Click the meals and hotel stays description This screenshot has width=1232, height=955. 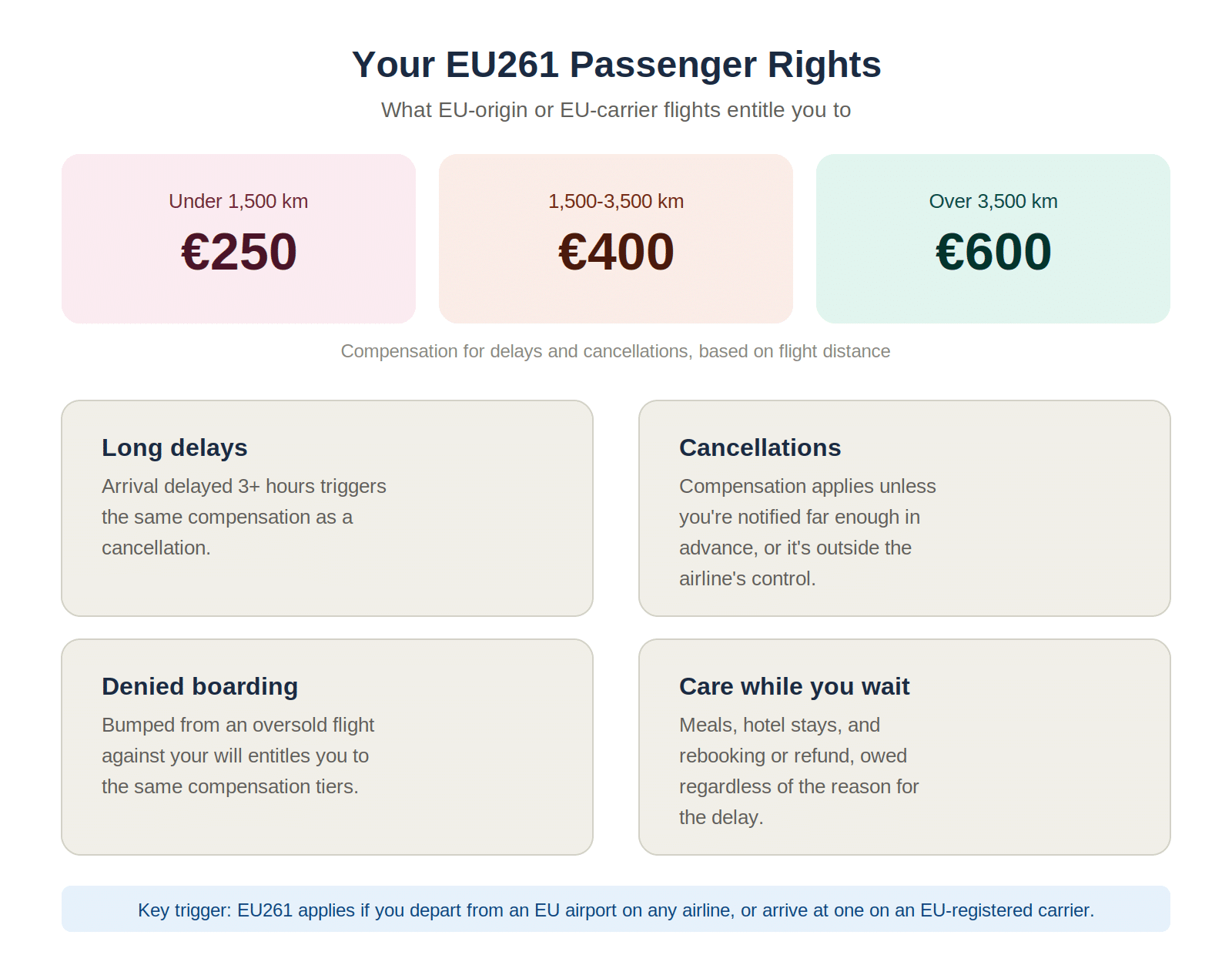click(x=799, y=771)
